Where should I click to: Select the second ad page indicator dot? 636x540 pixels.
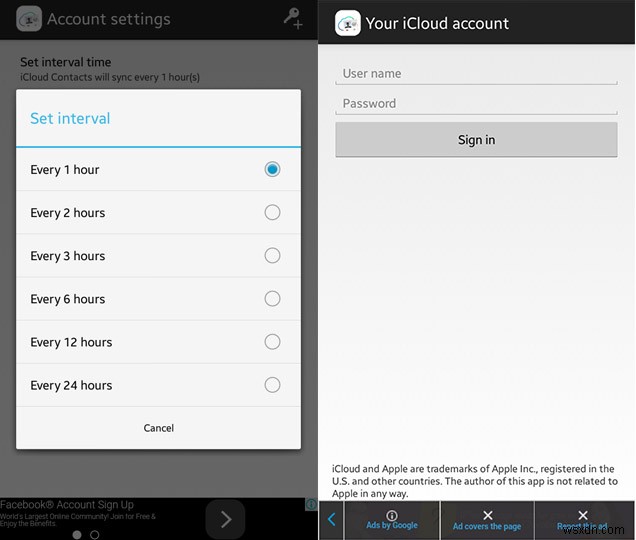(x=95, y=535)
